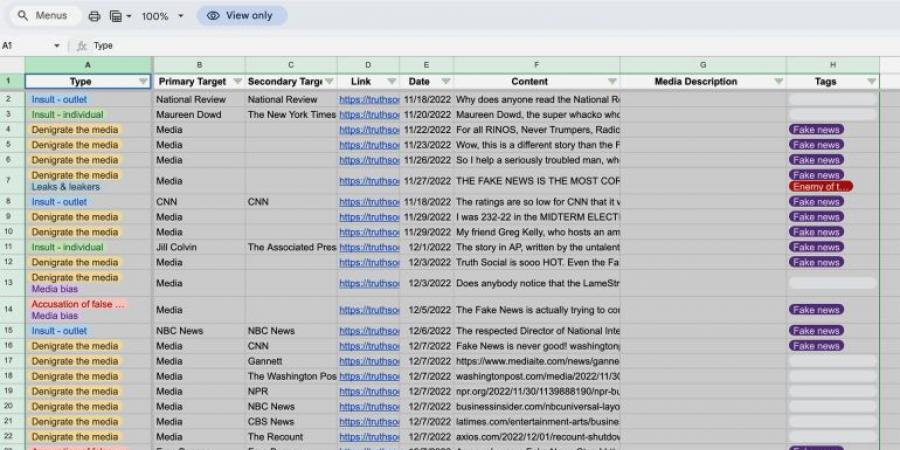Click 'Media bias' chip in row 13
This screenshot has height=450, width=900.
point(55,289)
